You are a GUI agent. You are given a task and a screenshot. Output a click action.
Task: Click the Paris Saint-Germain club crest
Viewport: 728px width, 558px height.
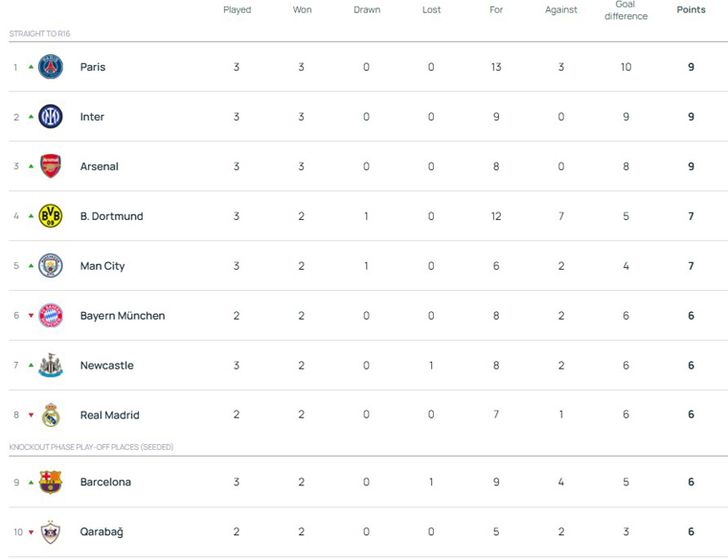[x=50, y=67]
